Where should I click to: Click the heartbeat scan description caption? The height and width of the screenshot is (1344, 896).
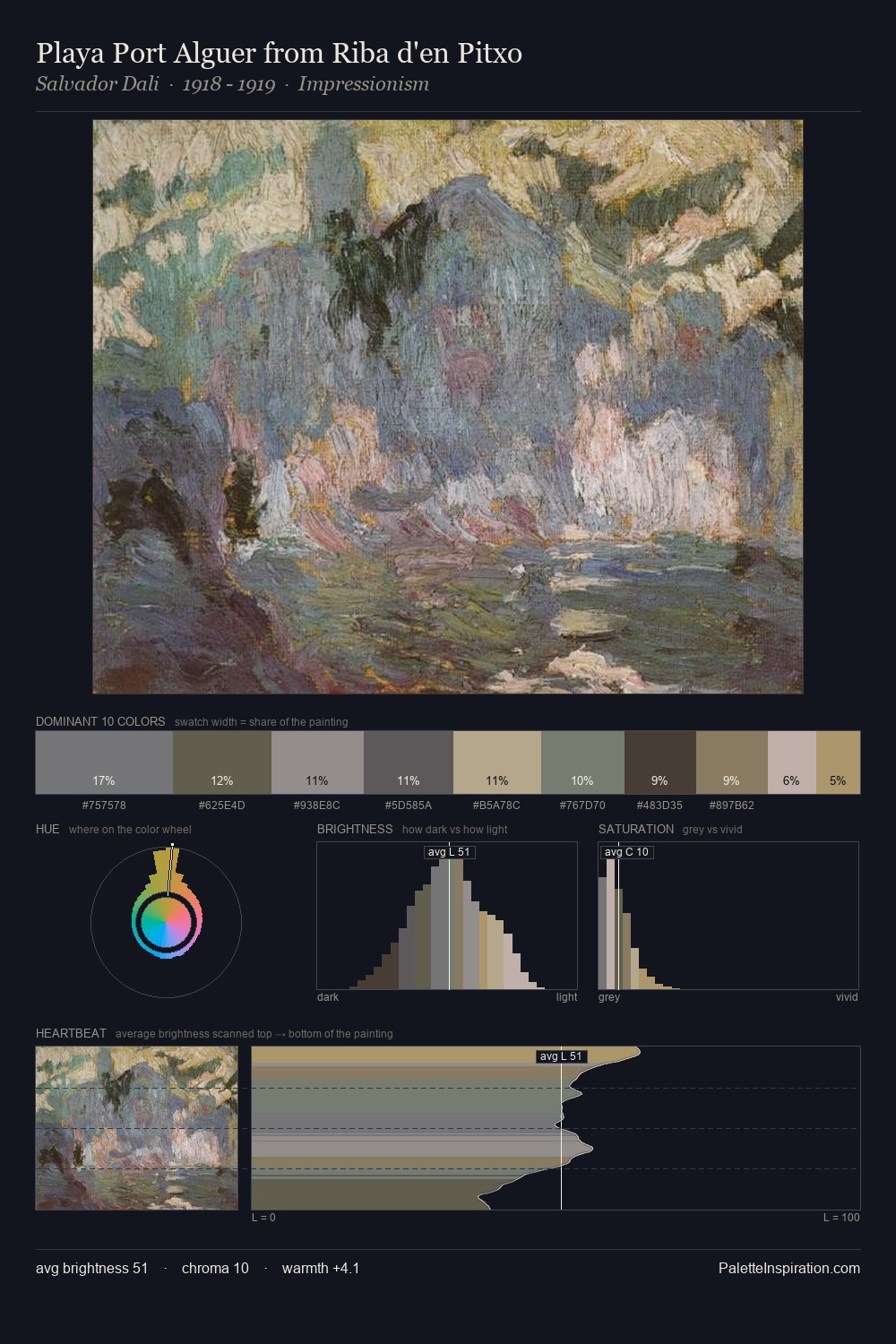(254, 1034)
